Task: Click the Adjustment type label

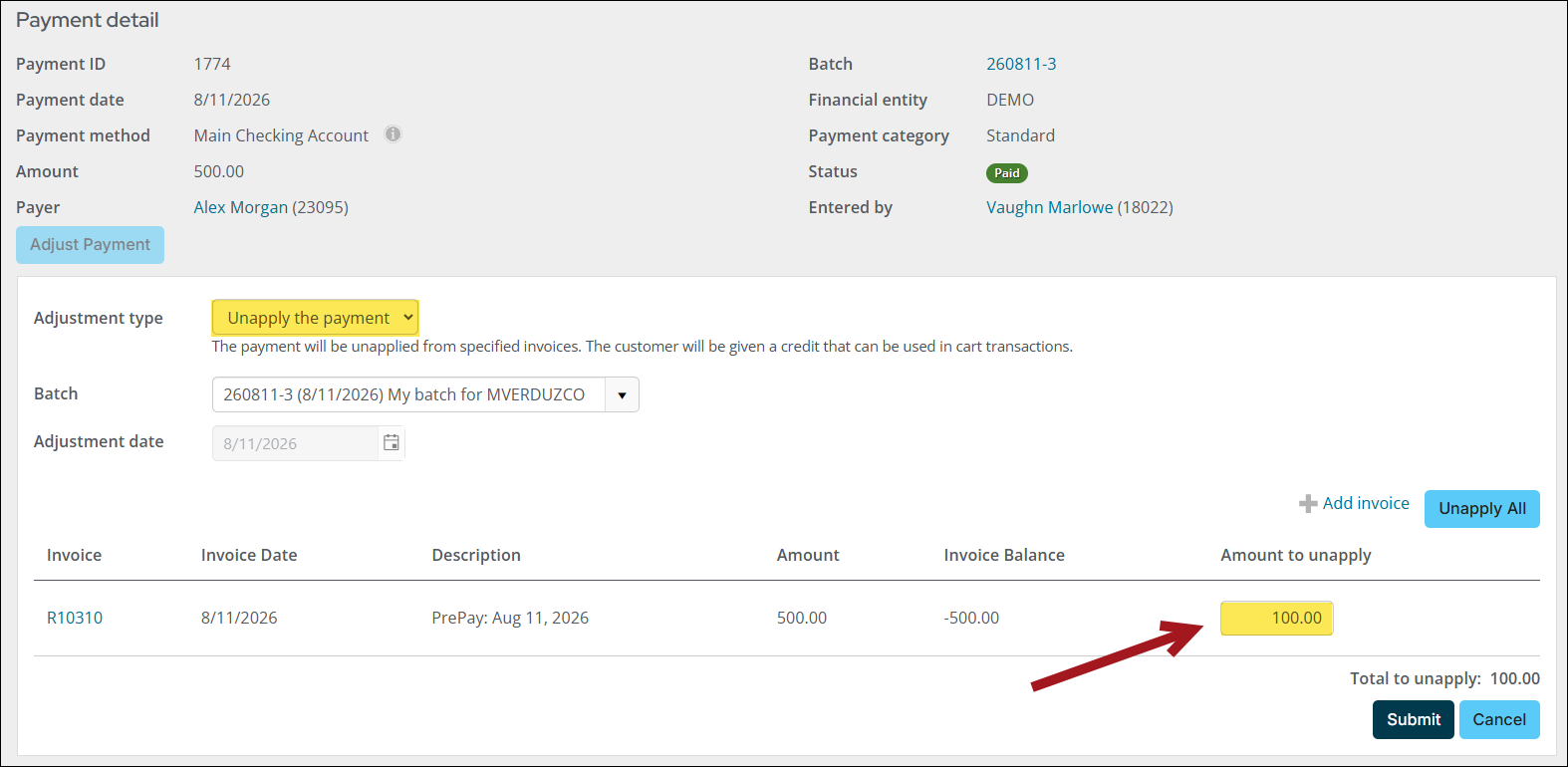Action: [x=99, y=318]
